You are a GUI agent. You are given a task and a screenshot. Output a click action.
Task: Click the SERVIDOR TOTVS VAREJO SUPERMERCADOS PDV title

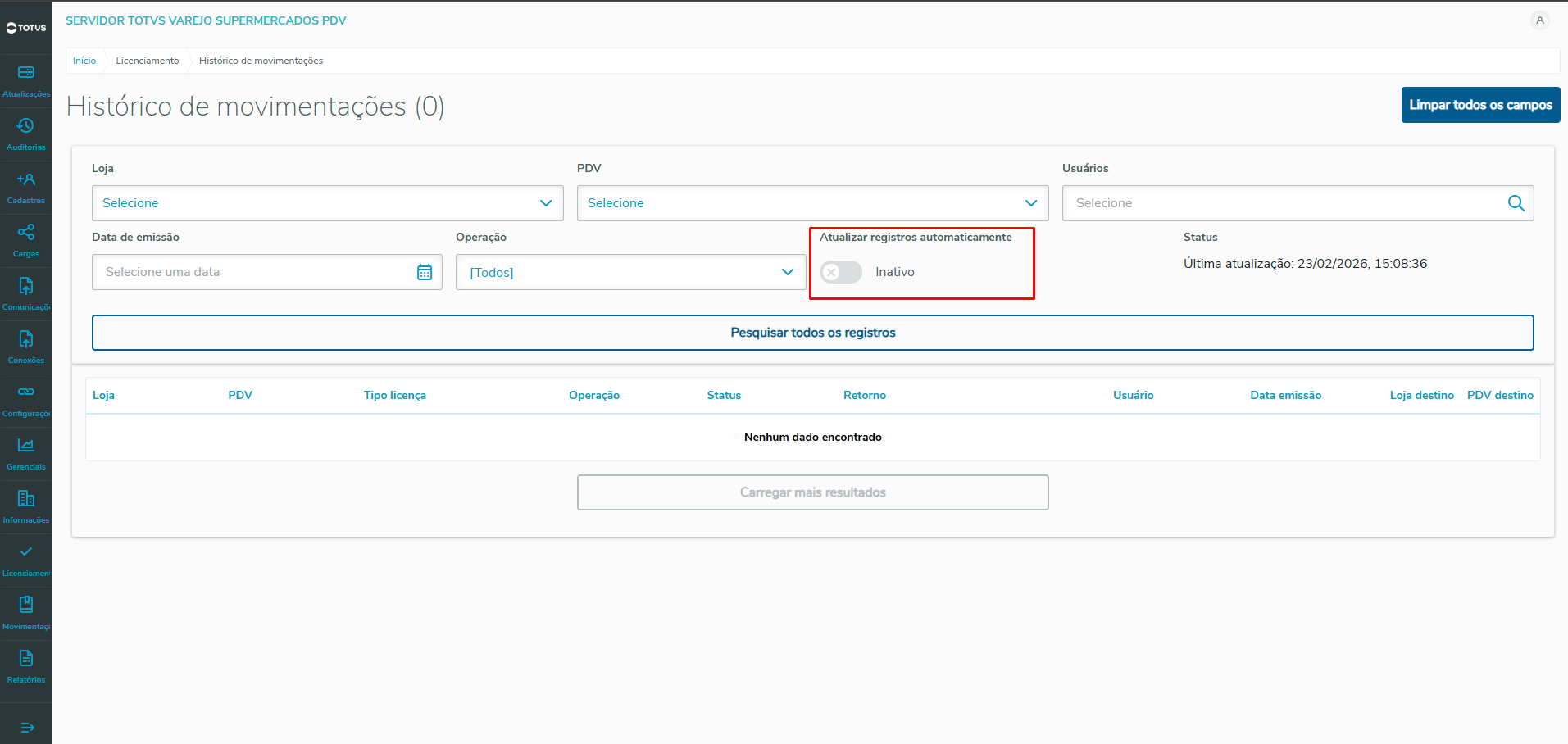206,20
